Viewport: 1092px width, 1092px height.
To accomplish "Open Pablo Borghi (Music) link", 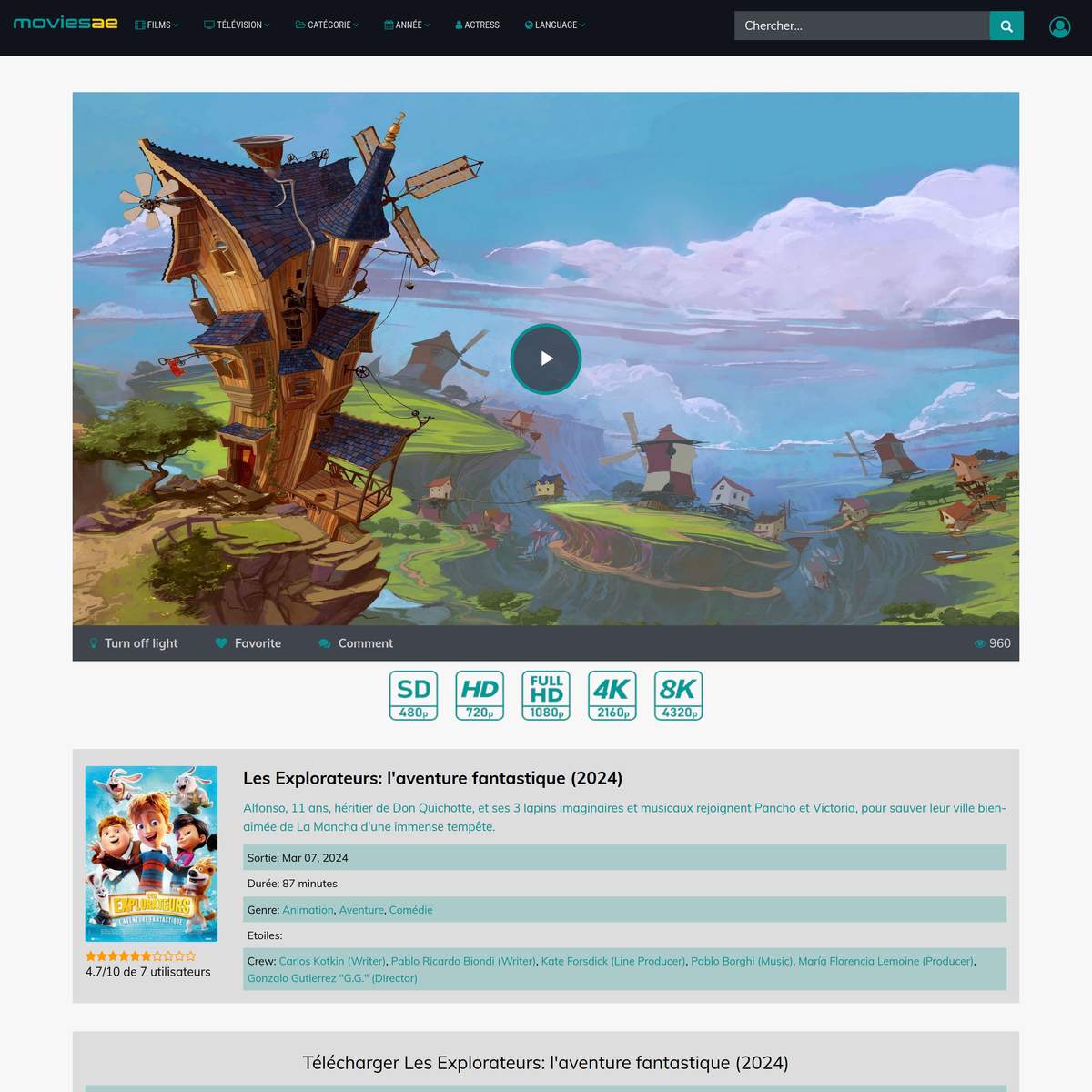I will coord(742,961).
